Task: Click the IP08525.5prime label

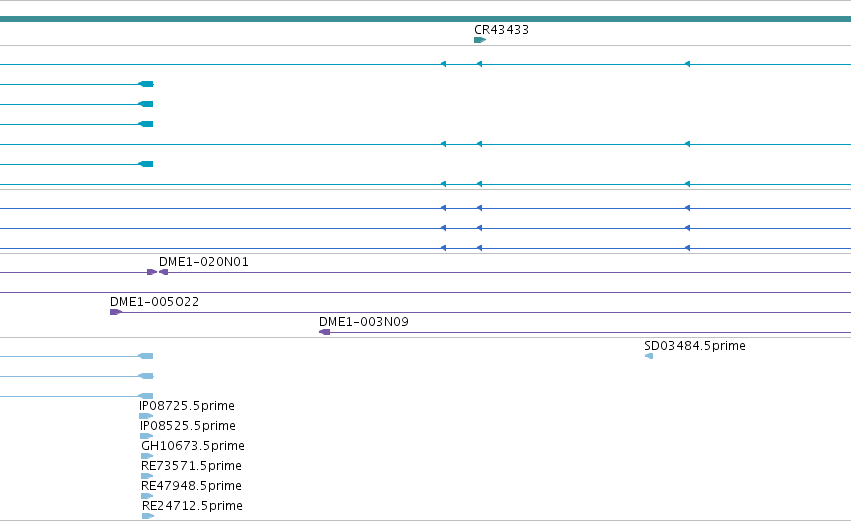Action: 188,426
